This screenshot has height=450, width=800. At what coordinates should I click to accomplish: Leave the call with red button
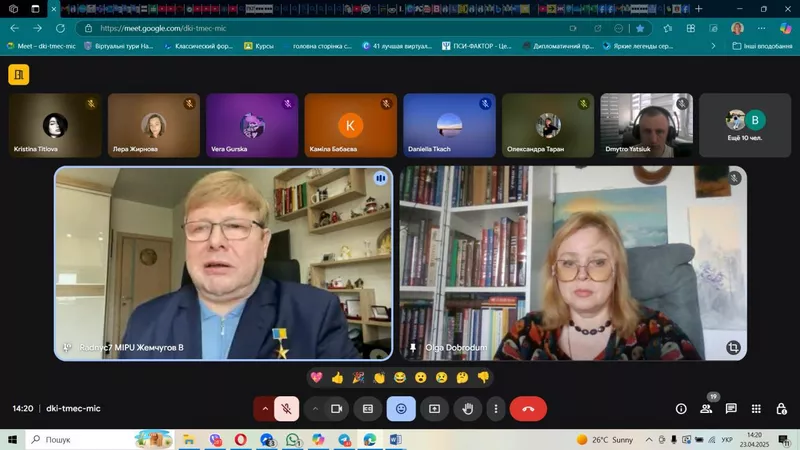click(x=528, y=409)
